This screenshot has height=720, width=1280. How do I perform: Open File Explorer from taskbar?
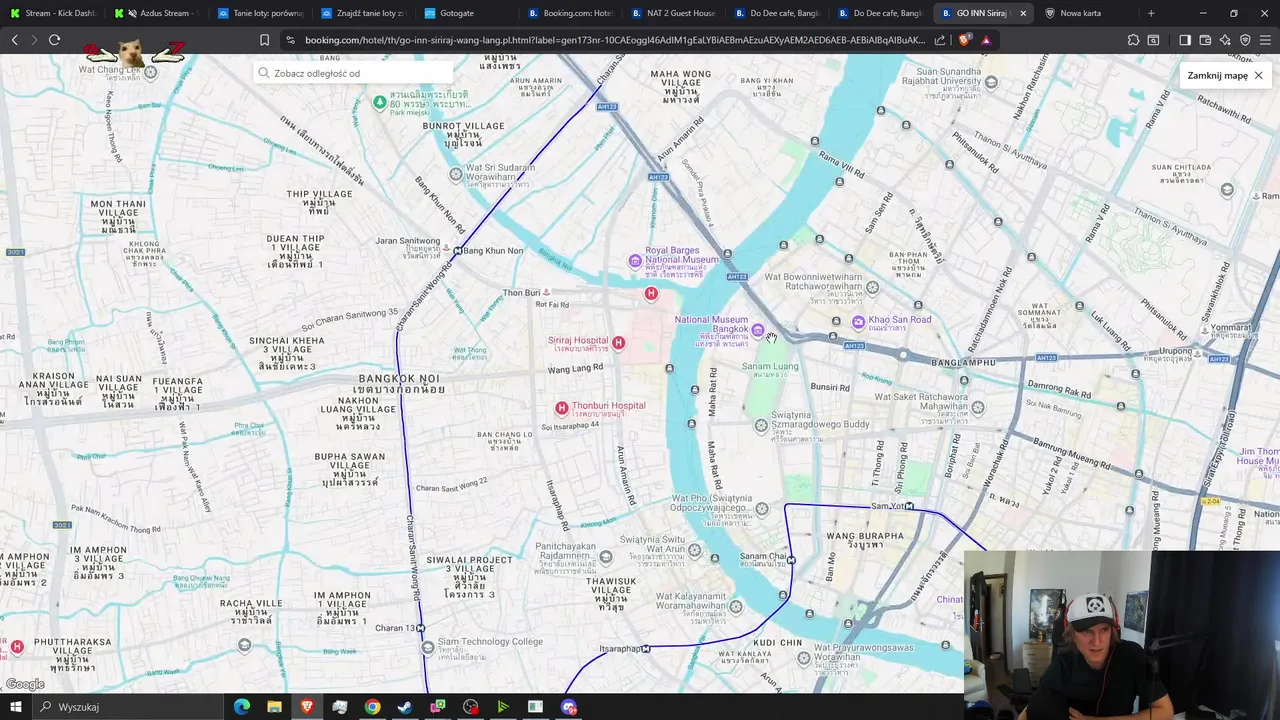274,707
